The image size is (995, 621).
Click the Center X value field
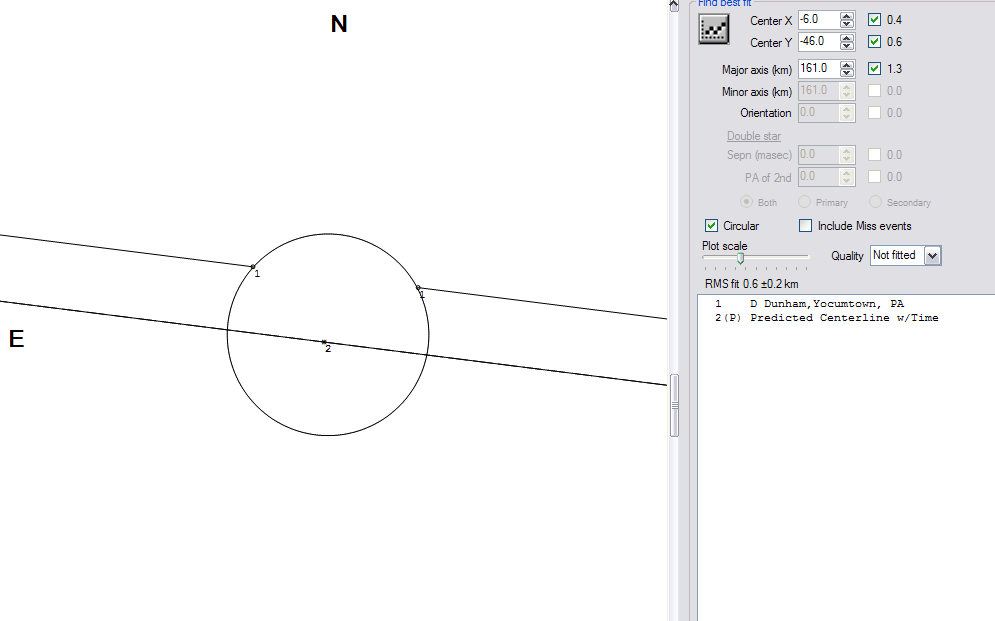click(x=819, y=20)
